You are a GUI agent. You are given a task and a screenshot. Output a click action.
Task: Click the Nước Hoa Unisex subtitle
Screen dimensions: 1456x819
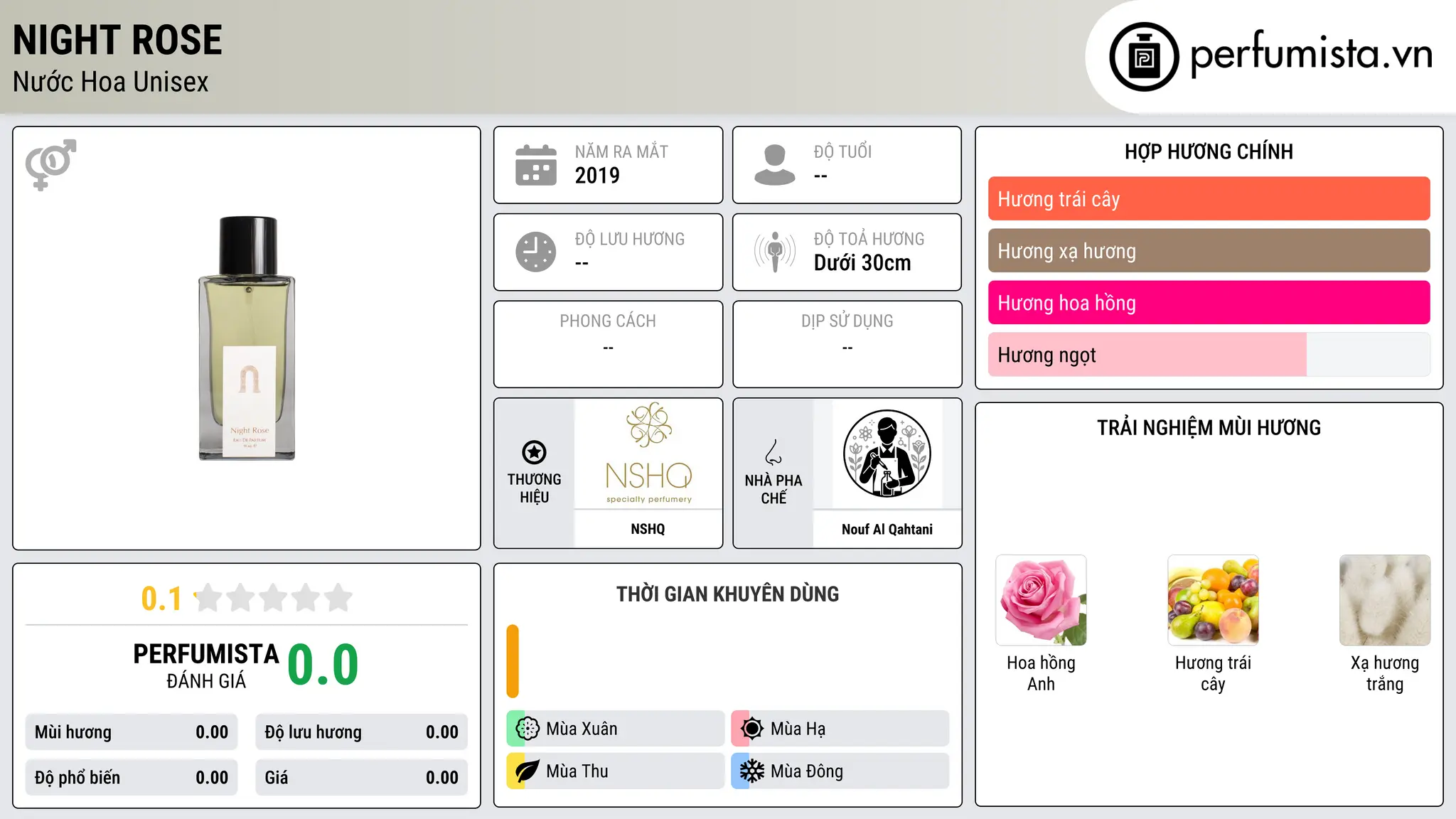click(x=110, y=82)
